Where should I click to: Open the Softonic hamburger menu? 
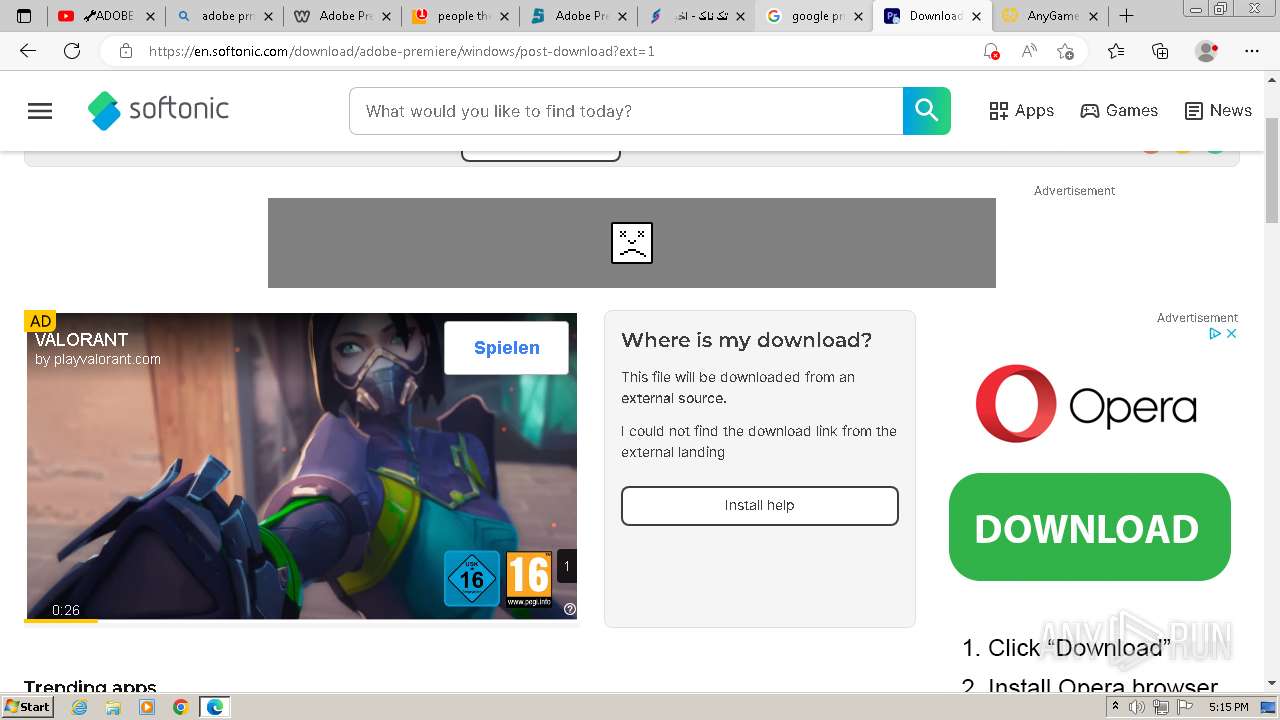pyautogui.click(x=40, y=111)
